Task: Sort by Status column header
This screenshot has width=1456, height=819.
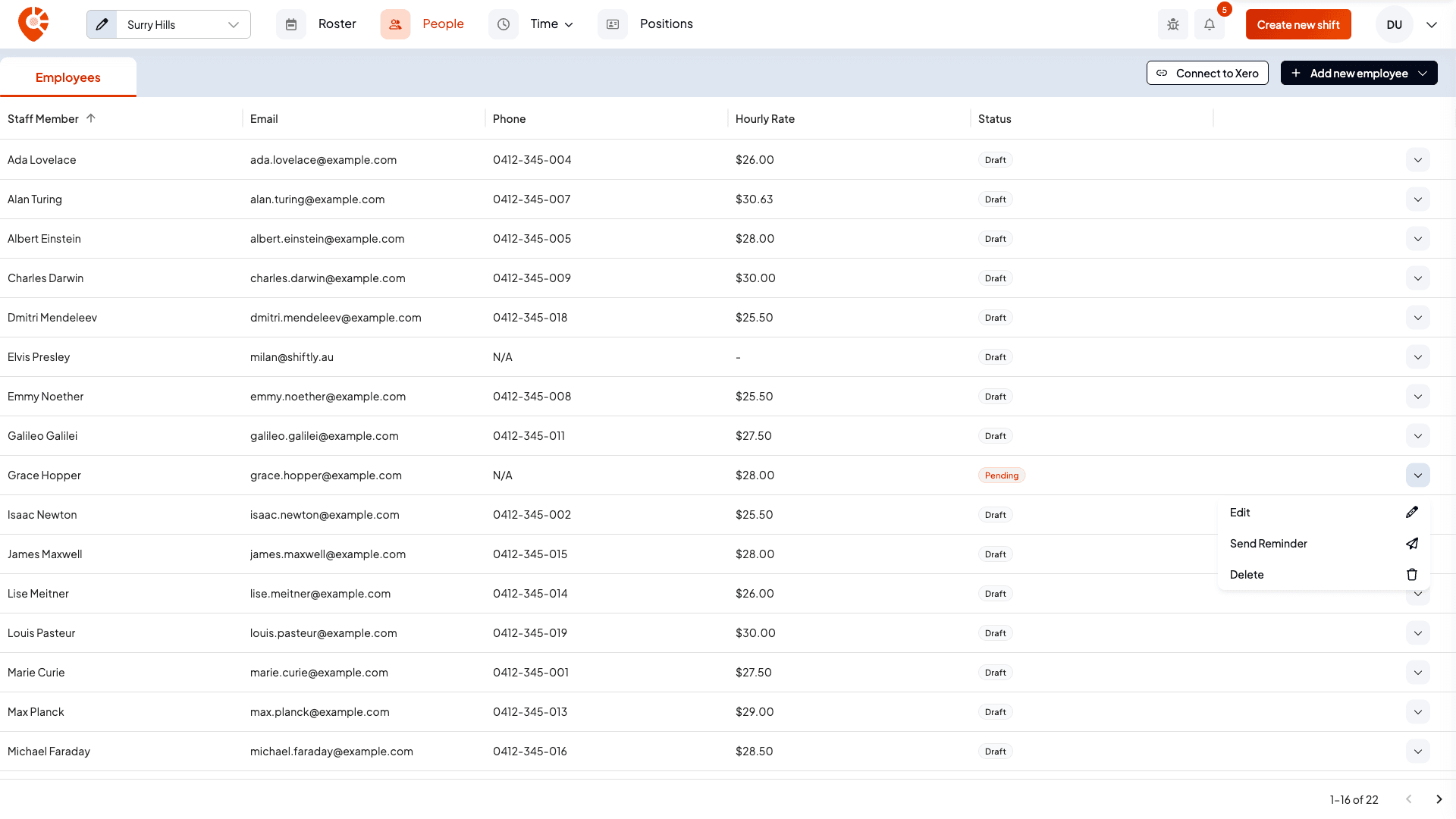Action: pos(994,118)
